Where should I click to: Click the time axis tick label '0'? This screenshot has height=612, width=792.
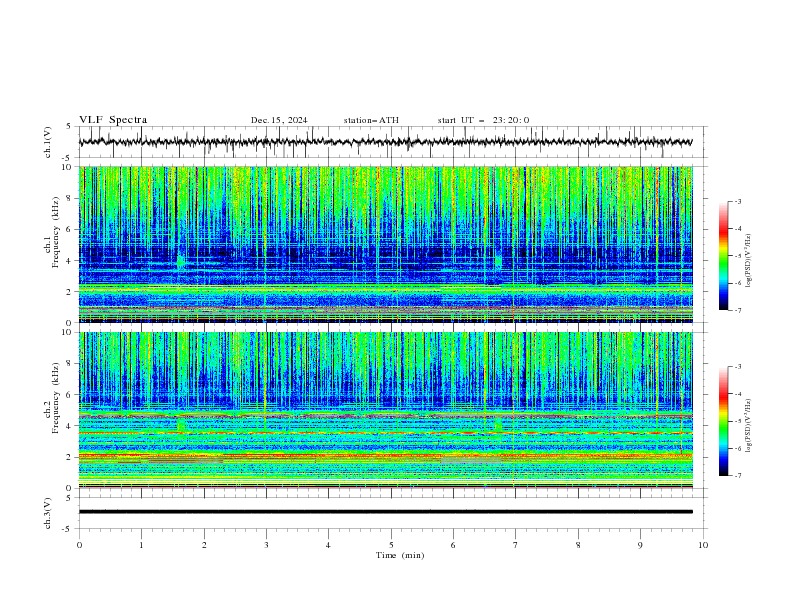(79, 545)
